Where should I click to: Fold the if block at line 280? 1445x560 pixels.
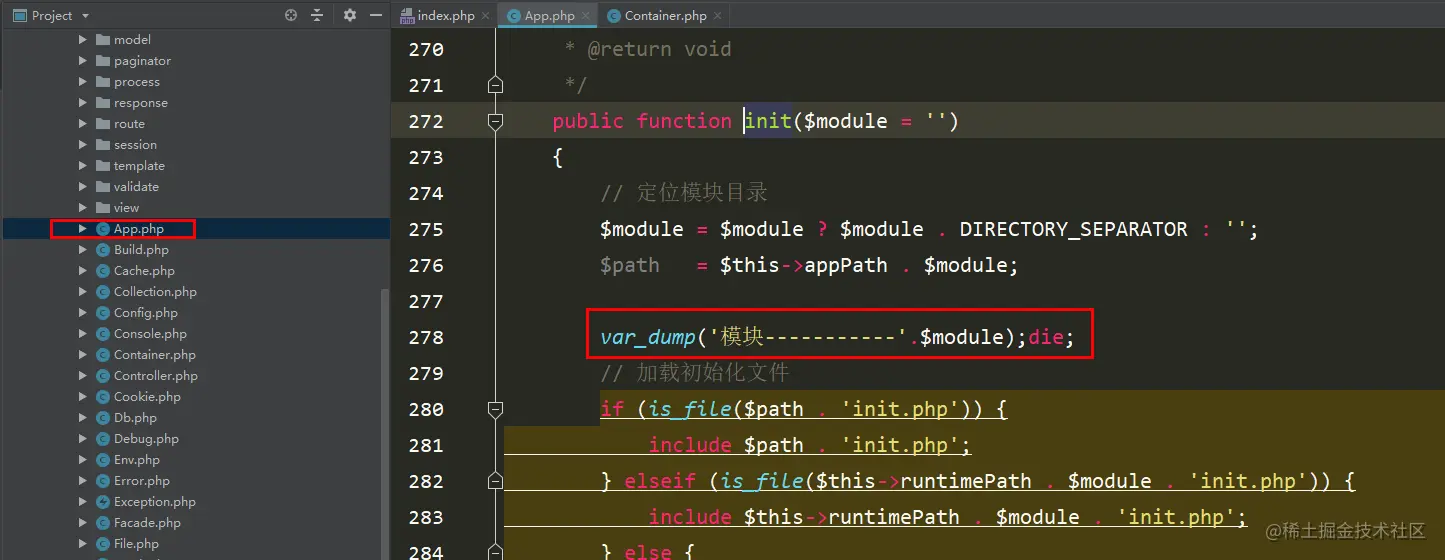click(494, 409)
